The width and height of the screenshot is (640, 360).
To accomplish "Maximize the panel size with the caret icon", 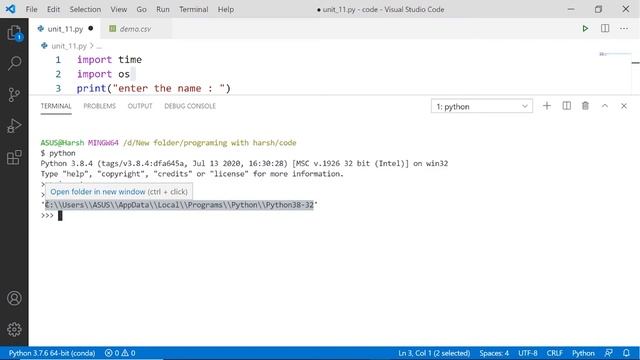I will [605, 106].
